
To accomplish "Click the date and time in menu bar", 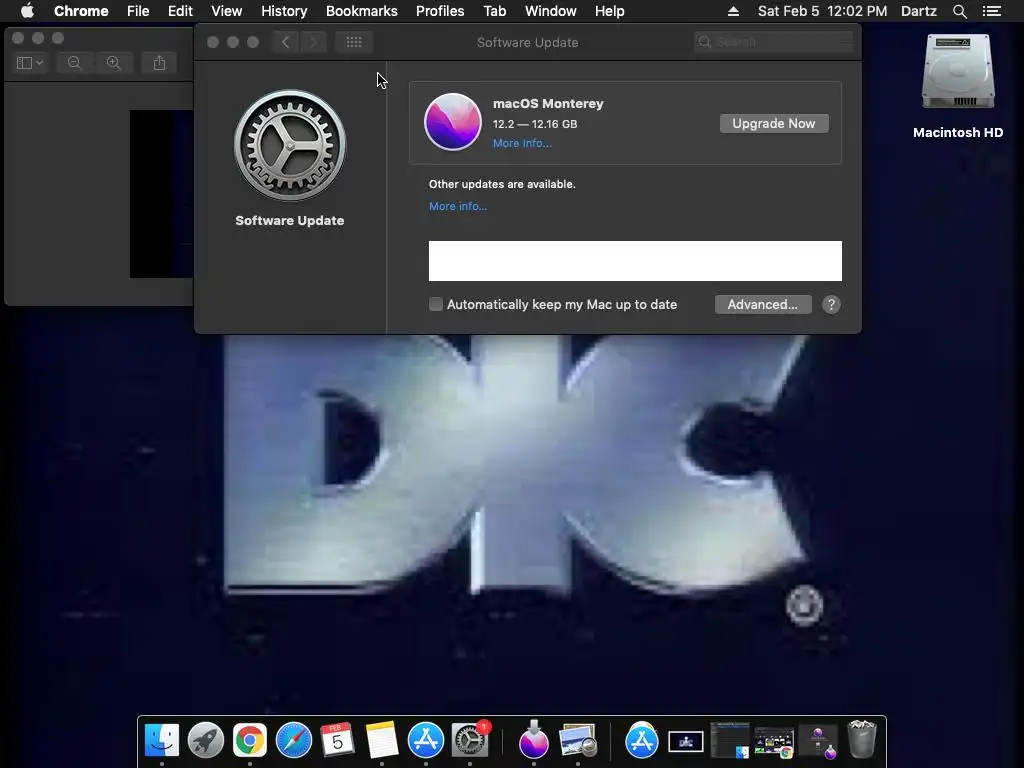I will [x=822, y=11].
